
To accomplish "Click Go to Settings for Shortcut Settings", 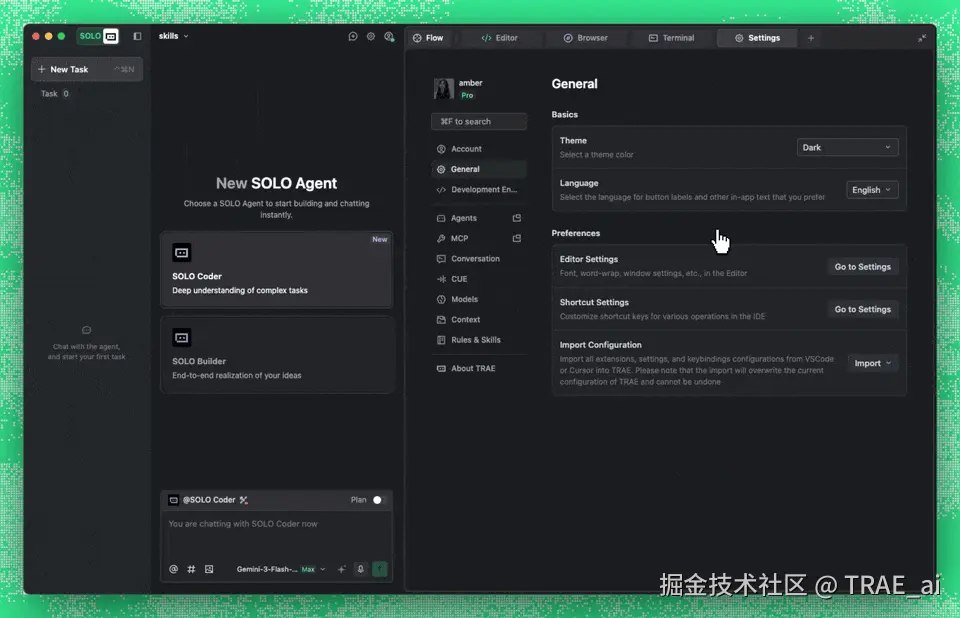I will click(x=863, y=309).
